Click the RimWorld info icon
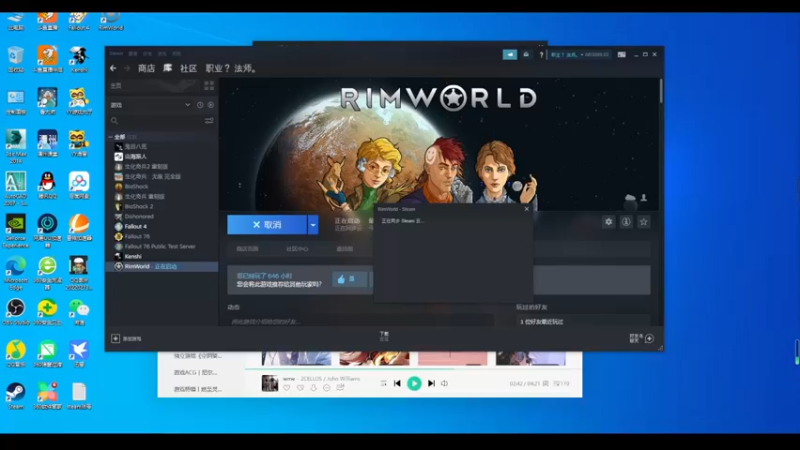Screen dimensions: 800x450 pos(626,222)
